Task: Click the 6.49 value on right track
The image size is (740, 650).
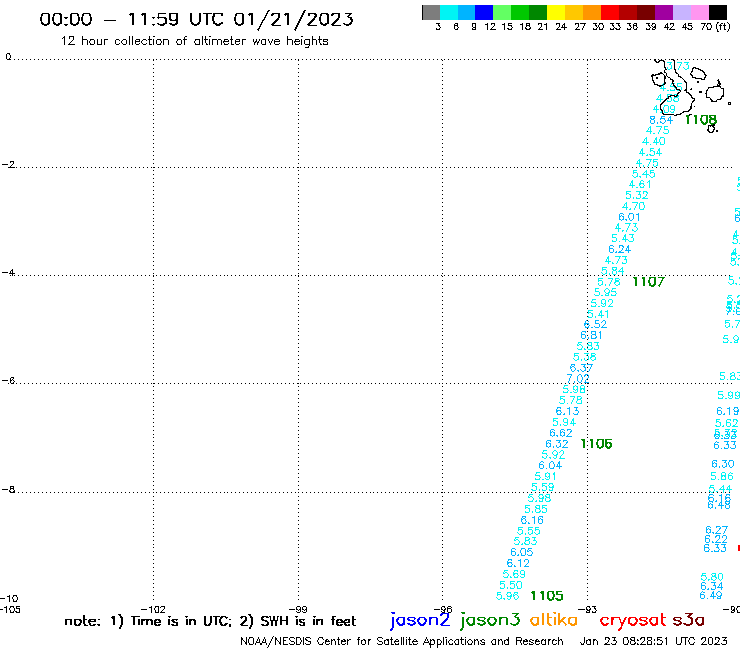Action: click(711, 595)
